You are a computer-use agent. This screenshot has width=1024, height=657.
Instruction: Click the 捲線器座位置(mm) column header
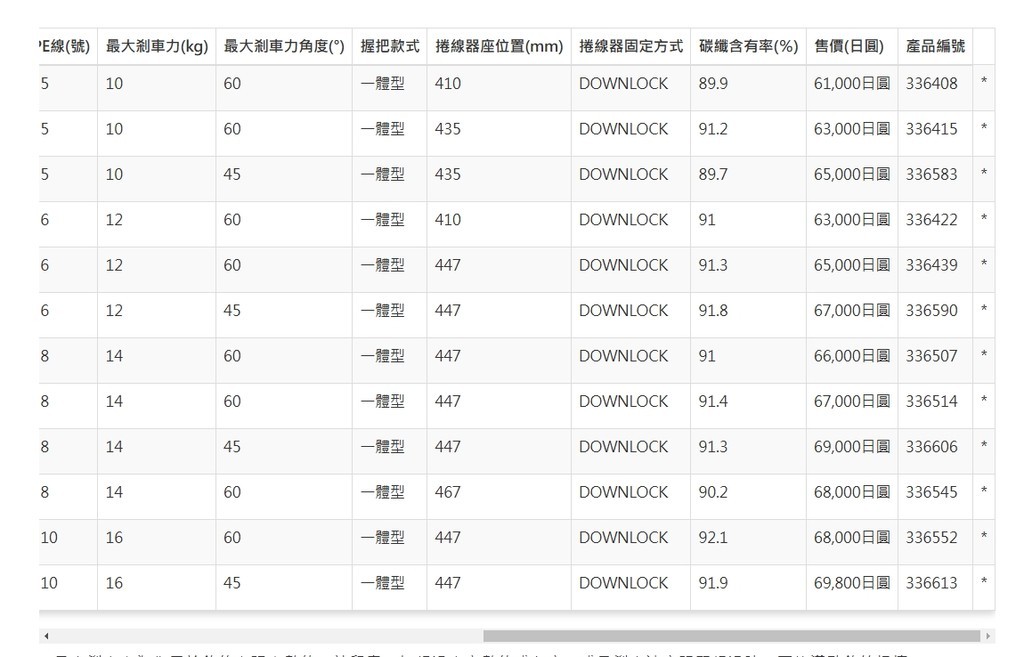(x=499, y=47)
